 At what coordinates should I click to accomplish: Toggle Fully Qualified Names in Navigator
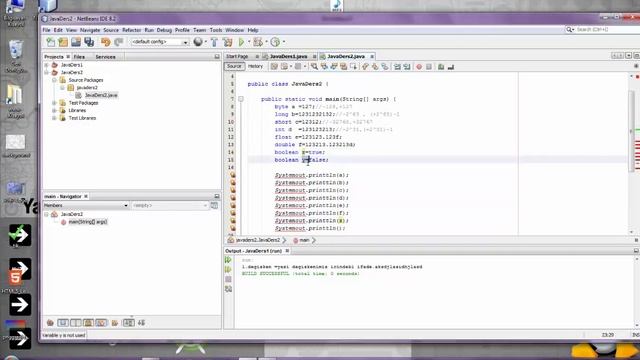pyautogui.click(x=115, y=323)
